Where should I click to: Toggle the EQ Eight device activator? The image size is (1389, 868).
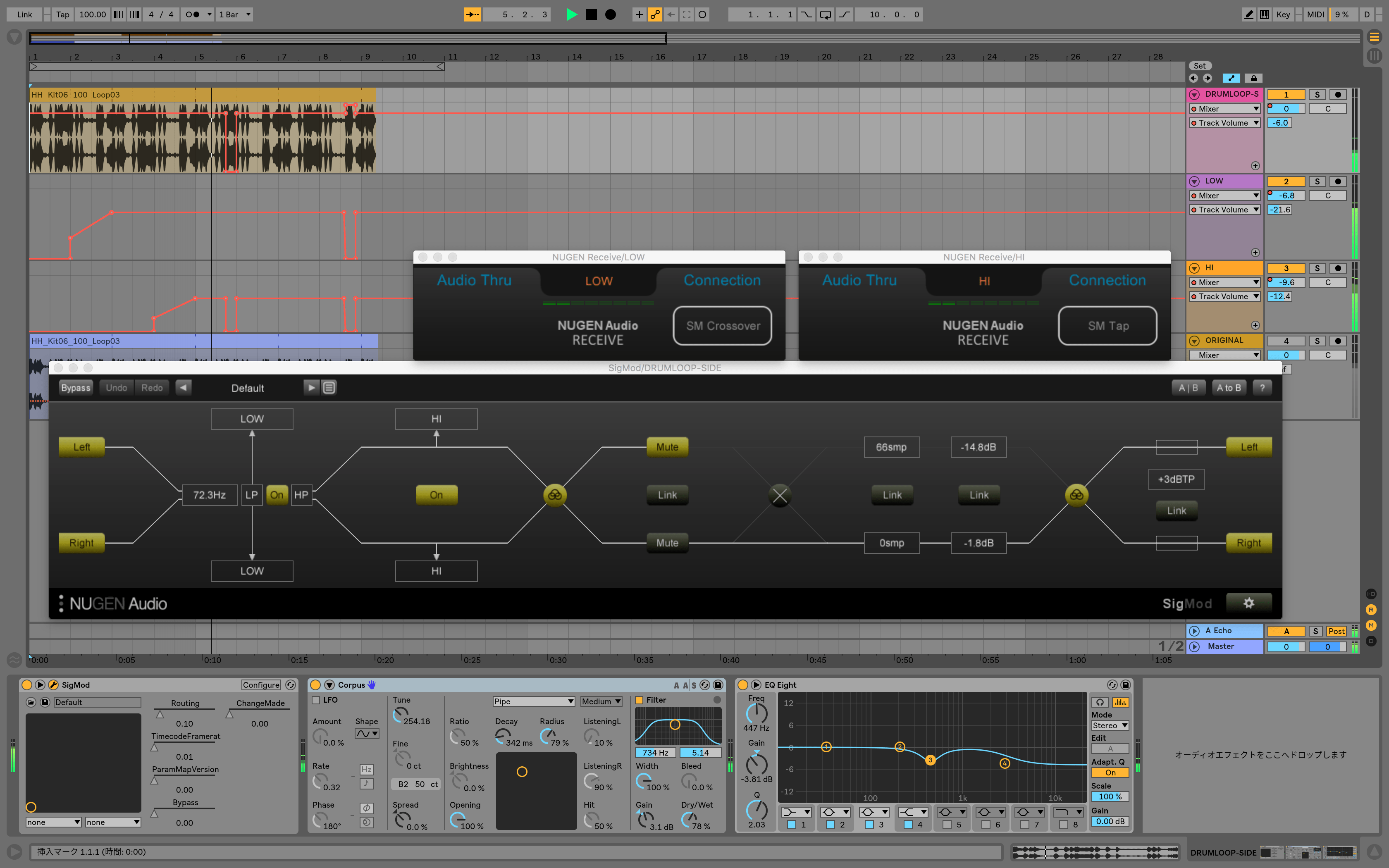click(743, 685)
